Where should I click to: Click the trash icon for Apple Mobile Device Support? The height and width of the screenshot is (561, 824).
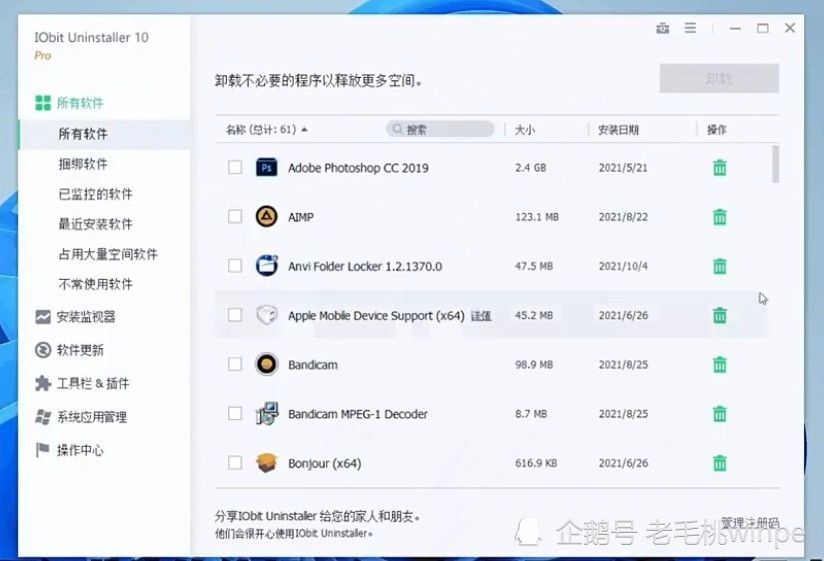coord(719,316)
